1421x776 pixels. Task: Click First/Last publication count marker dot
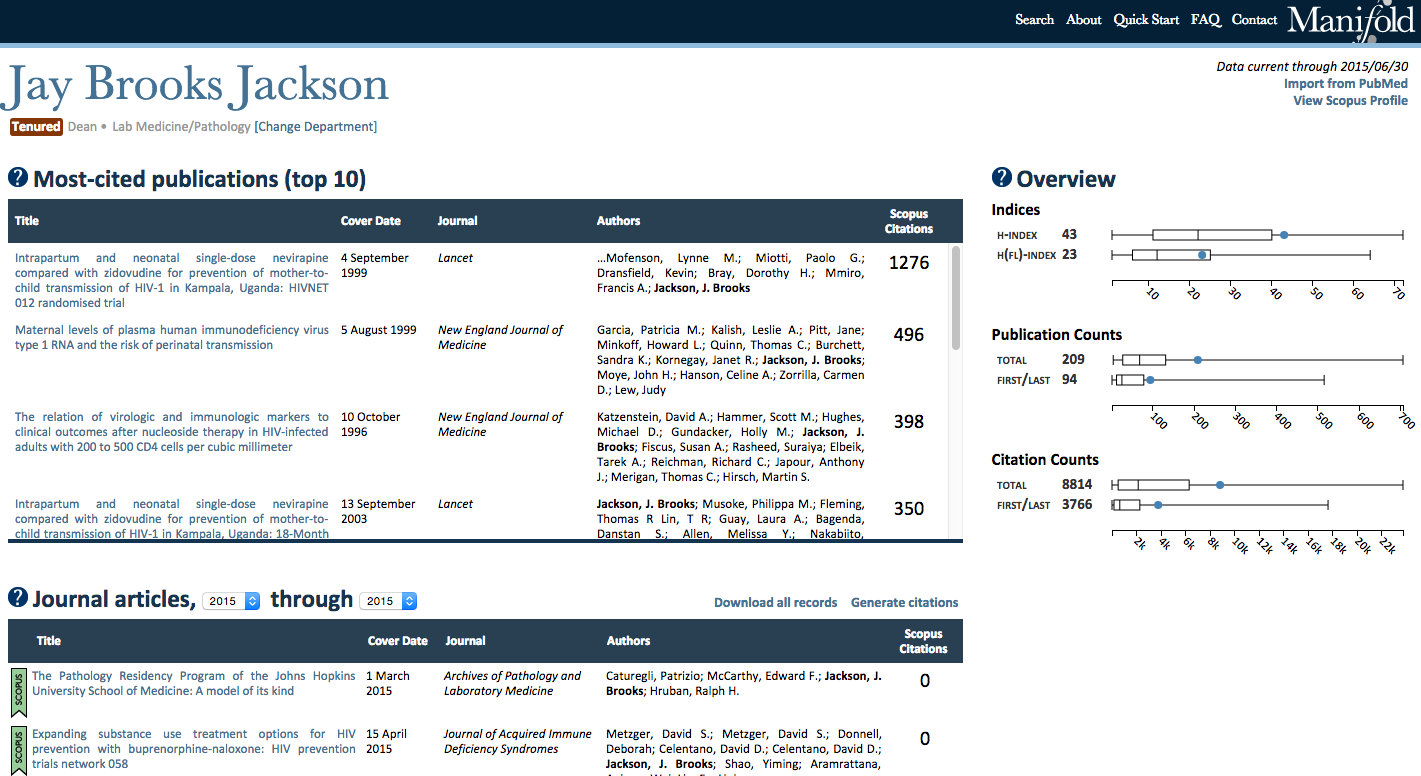point(1150,380)
